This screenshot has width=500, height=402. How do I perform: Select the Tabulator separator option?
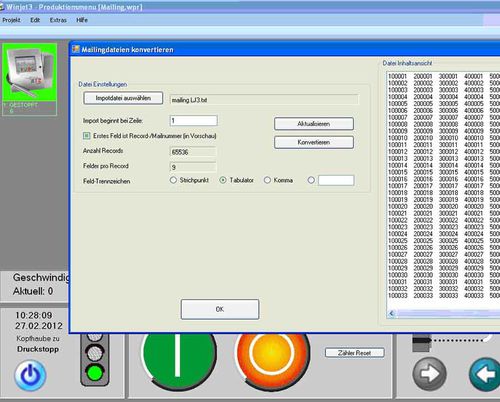coord(223,180)
